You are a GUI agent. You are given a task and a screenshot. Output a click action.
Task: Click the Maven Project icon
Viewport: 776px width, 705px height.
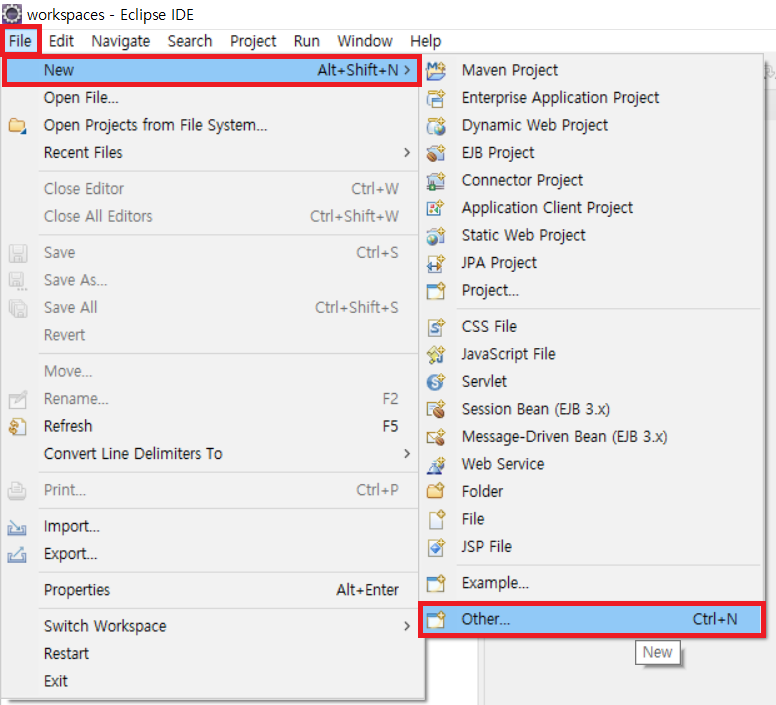(x=436, y=70)
